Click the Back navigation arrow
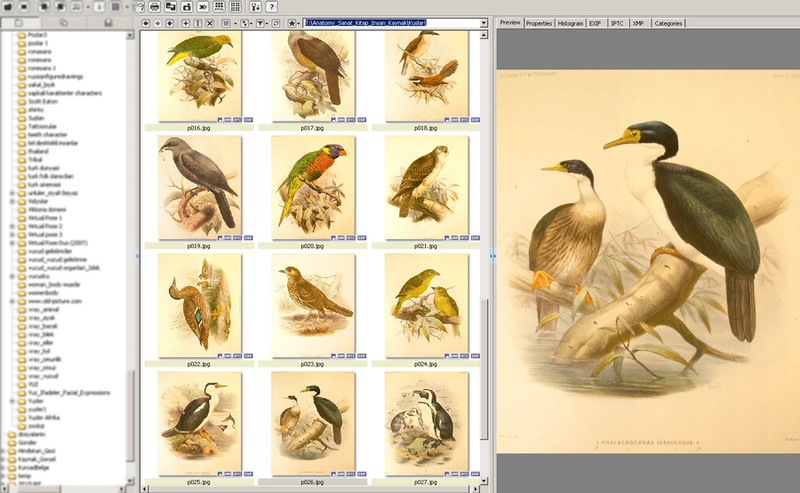Image resolution: width=800 pixels, height=493 pixels. click(147, 22)
